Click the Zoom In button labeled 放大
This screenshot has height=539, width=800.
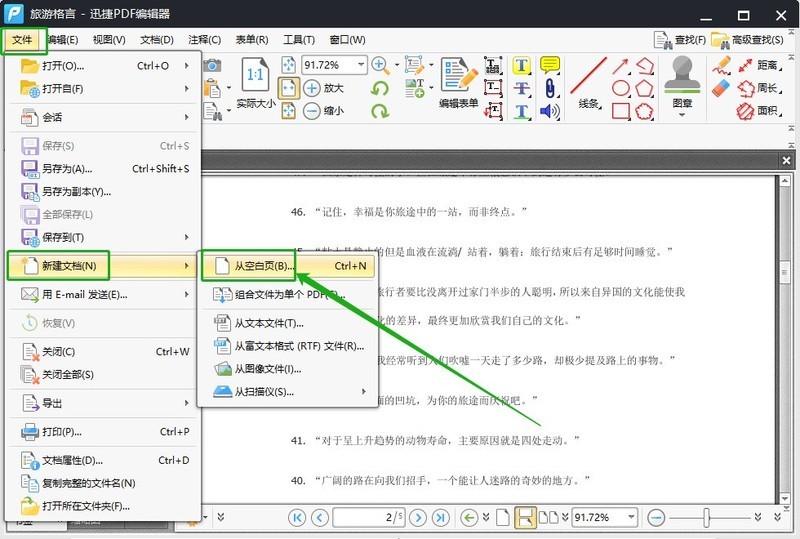click(323, 88)
